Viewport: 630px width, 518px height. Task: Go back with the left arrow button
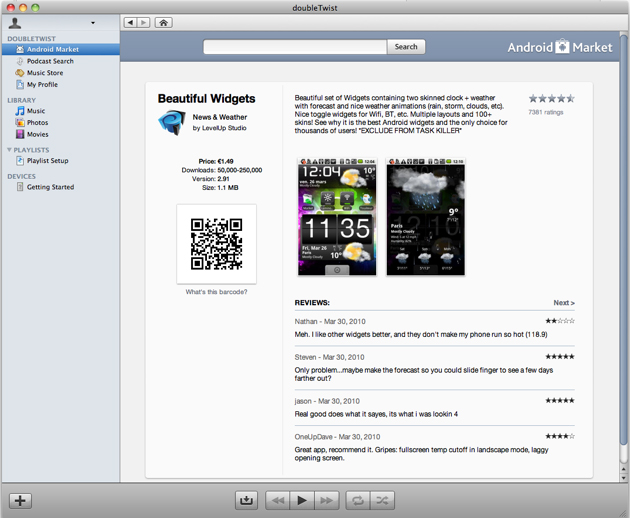pos(130,23)
